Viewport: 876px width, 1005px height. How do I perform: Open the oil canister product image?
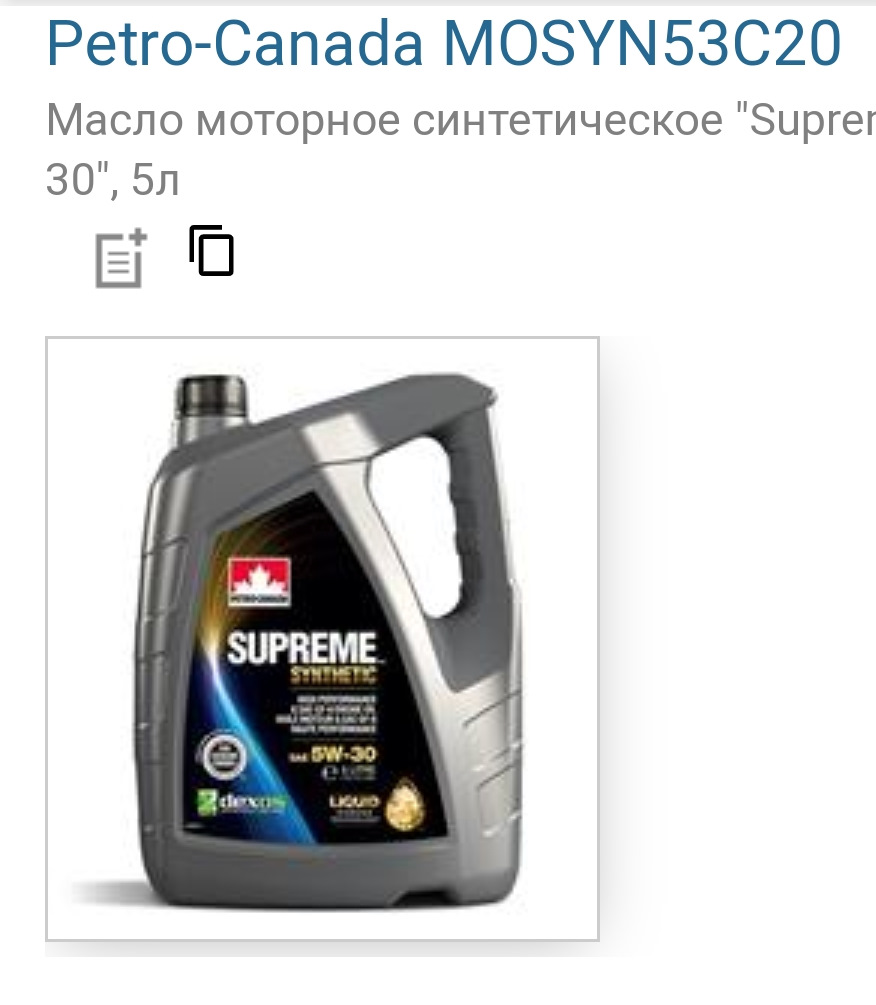point(322,638)
